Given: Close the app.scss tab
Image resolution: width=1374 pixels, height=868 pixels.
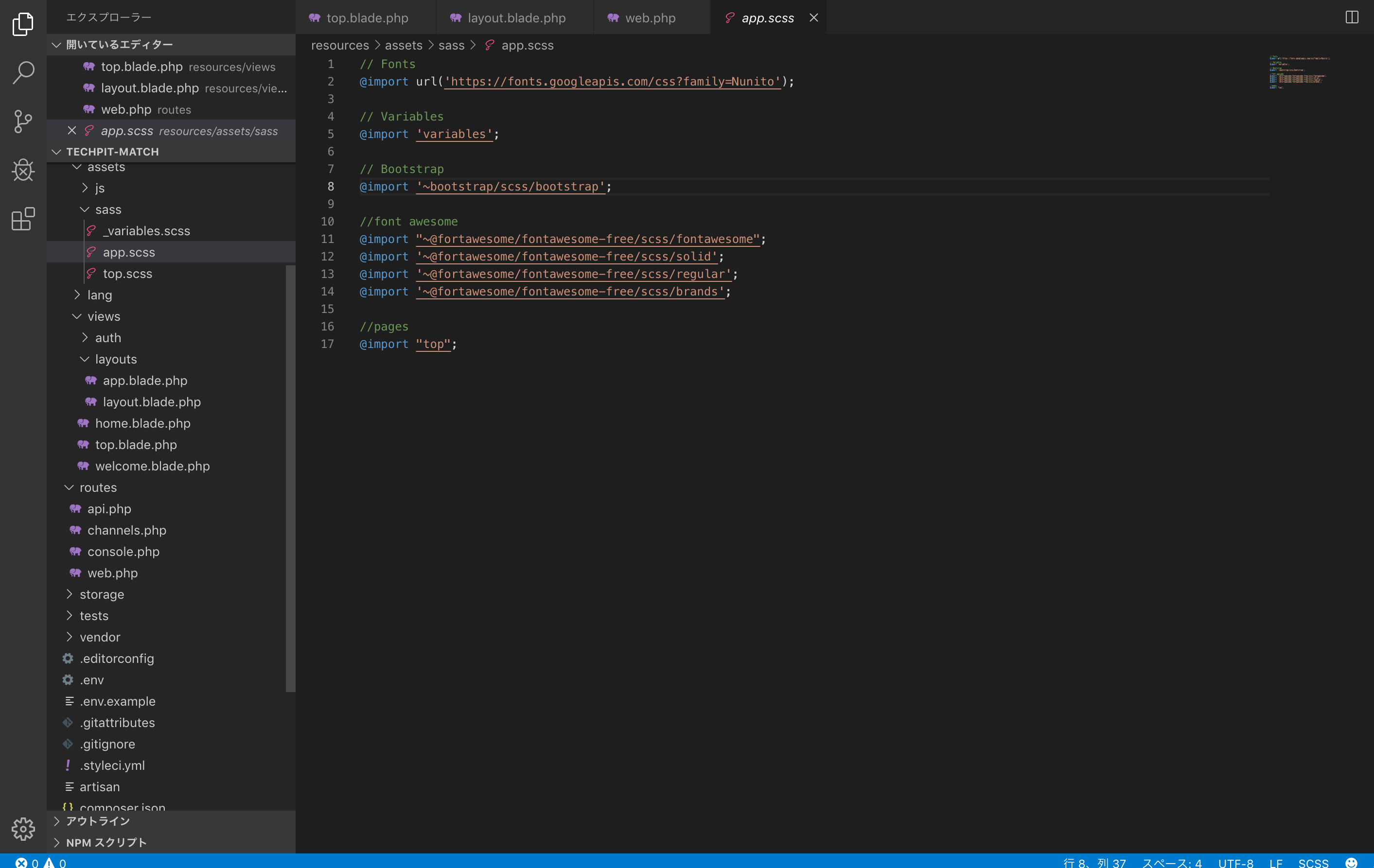Looking at the screenshot, I should tap(814, 17).
